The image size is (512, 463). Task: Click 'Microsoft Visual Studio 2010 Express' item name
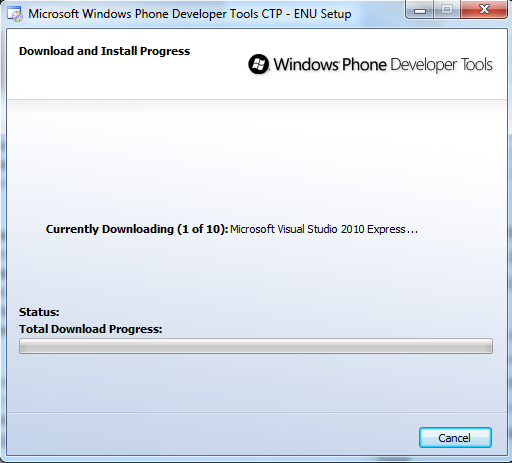pos(318,229)
